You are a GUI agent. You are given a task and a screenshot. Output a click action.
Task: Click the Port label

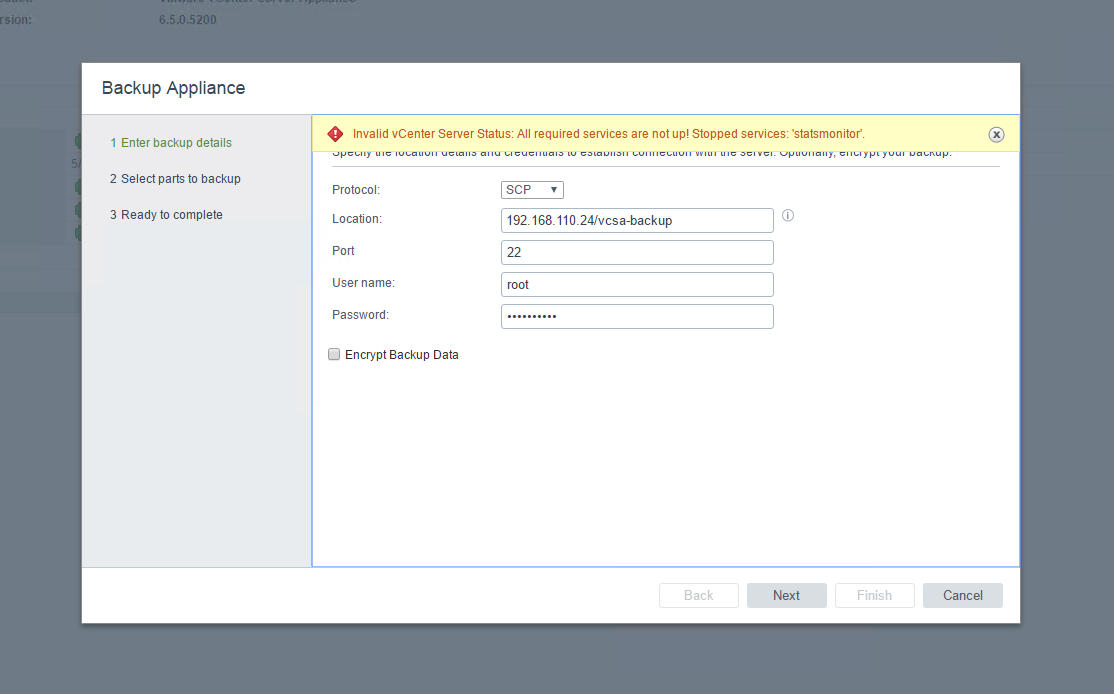click(x=343, y=251)
